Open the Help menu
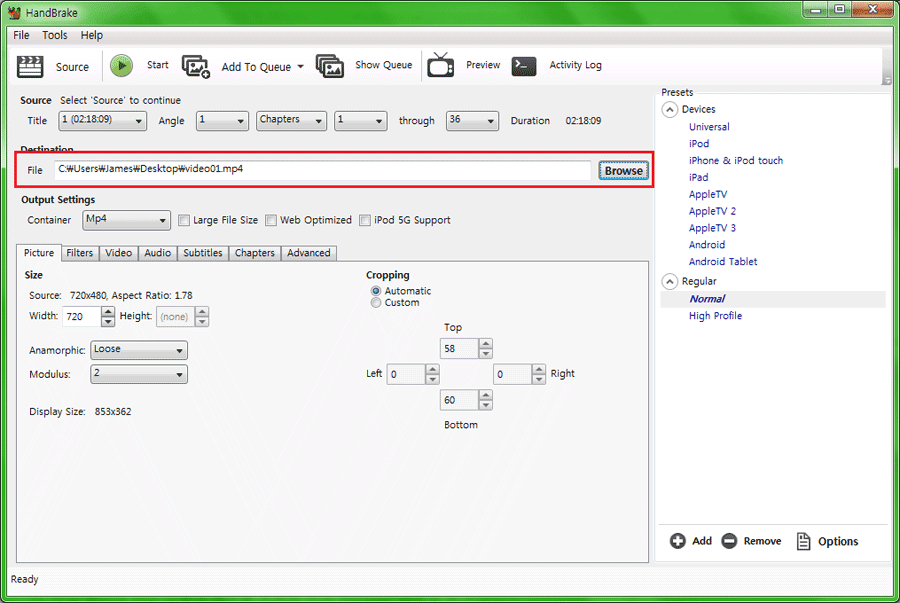900x603 pixels. (92, 35)
